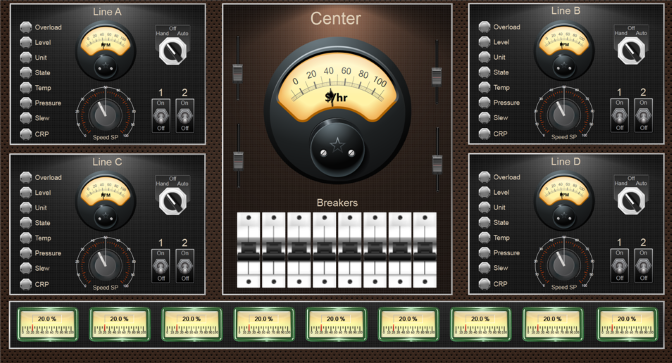Click the Line C Temp indicator light
This screenshot has width=672, height=363.
tap(26, 238)
